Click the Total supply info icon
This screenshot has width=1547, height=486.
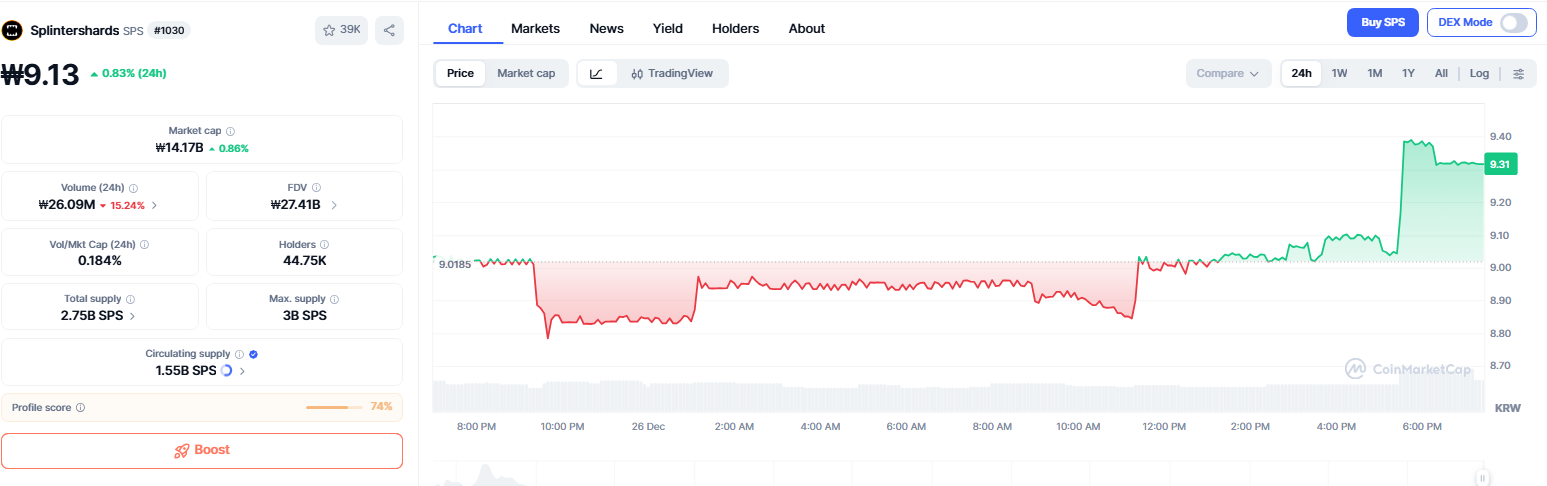tap(131, 299)
